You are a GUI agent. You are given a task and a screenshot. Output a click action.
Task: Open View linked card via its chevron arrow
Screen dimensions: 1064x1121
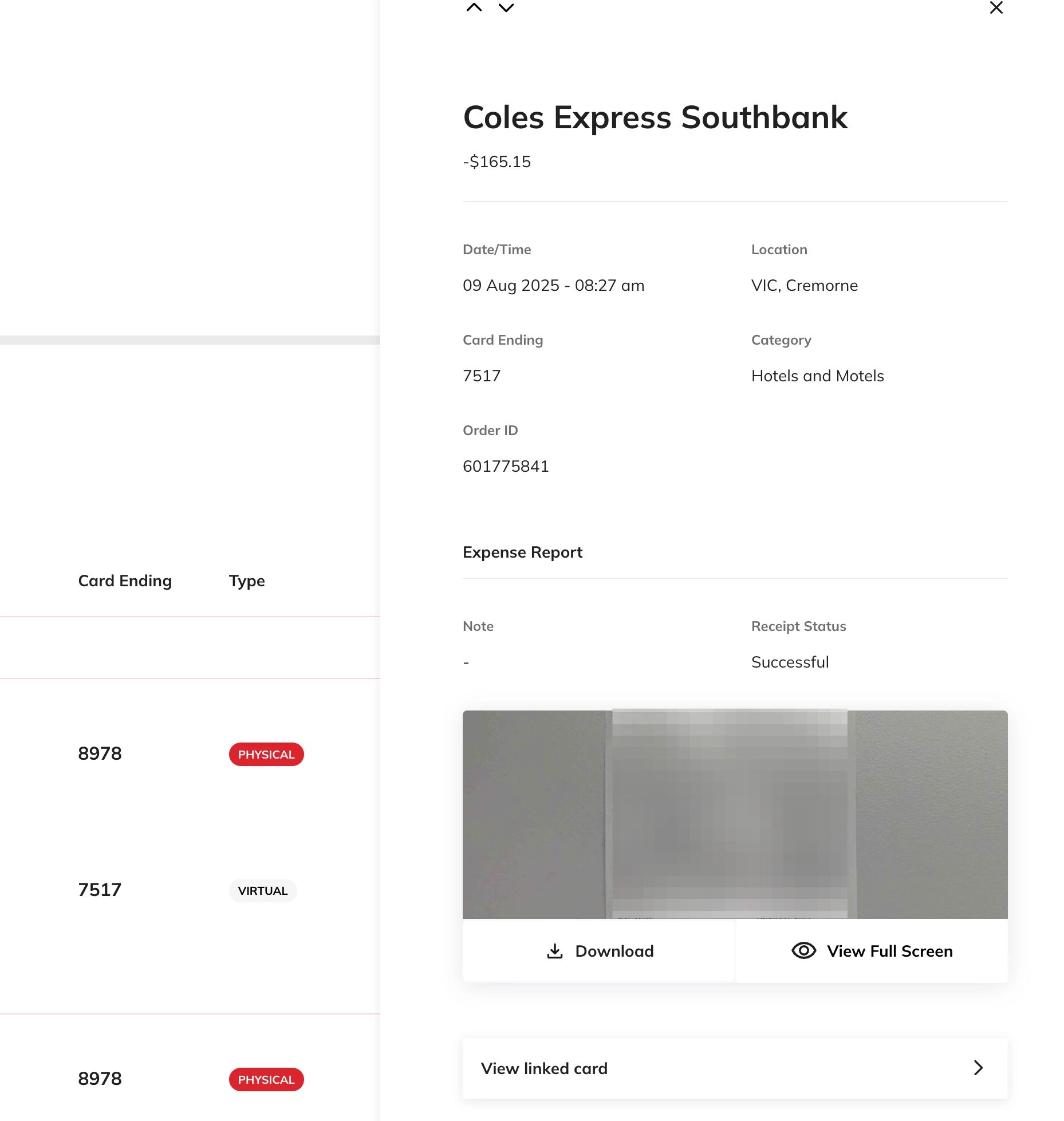tap(978, 1068)
